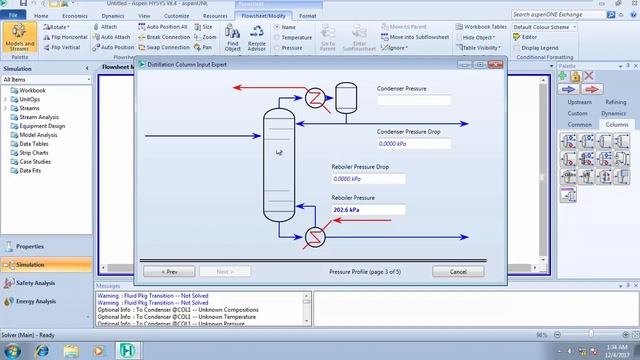Select the Zoom tool
Image resolution: width=640 pixels, height=360 pixels.
point(205,37)
